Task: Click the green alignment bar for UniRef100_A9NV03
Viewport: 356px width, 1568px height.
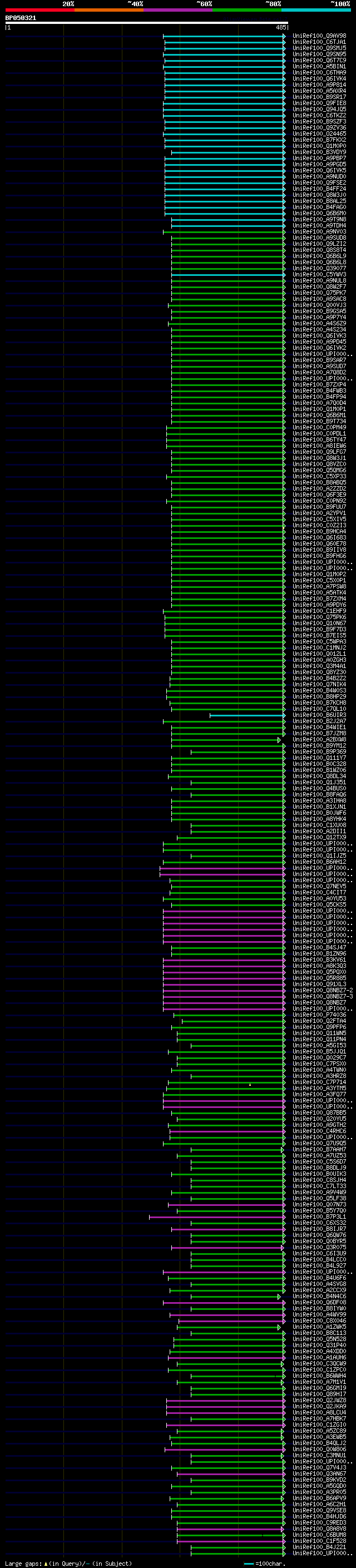Action: click(224, 231)
